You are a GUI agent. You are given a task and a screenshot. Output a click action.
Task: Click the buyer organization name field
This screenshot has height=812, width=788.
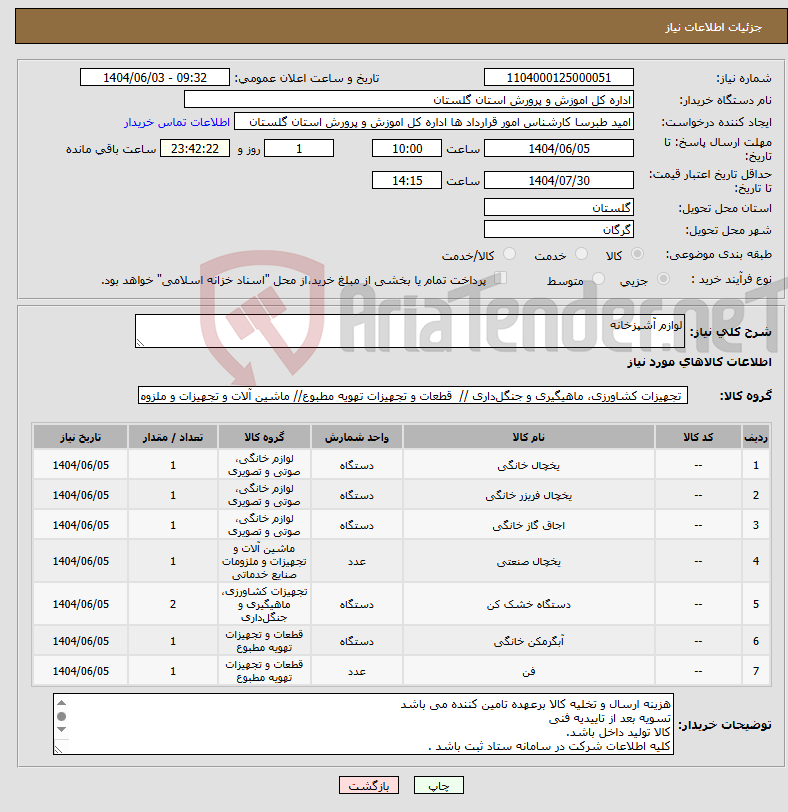pos(408,100)
